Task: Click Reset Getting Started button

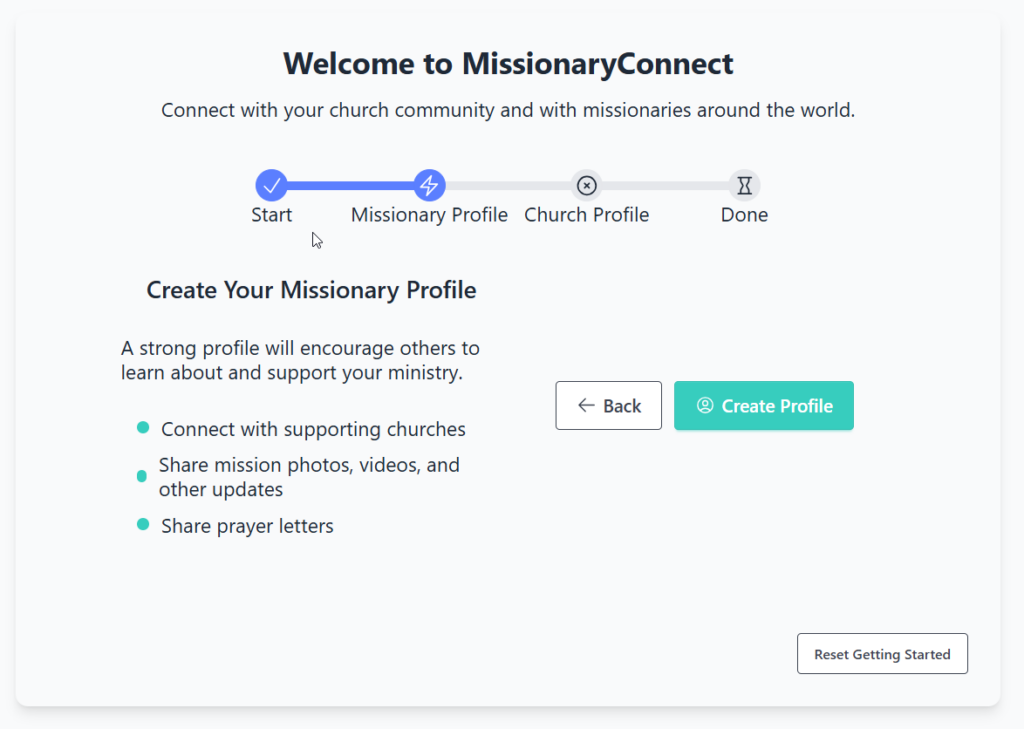Action: click(882, 654)
